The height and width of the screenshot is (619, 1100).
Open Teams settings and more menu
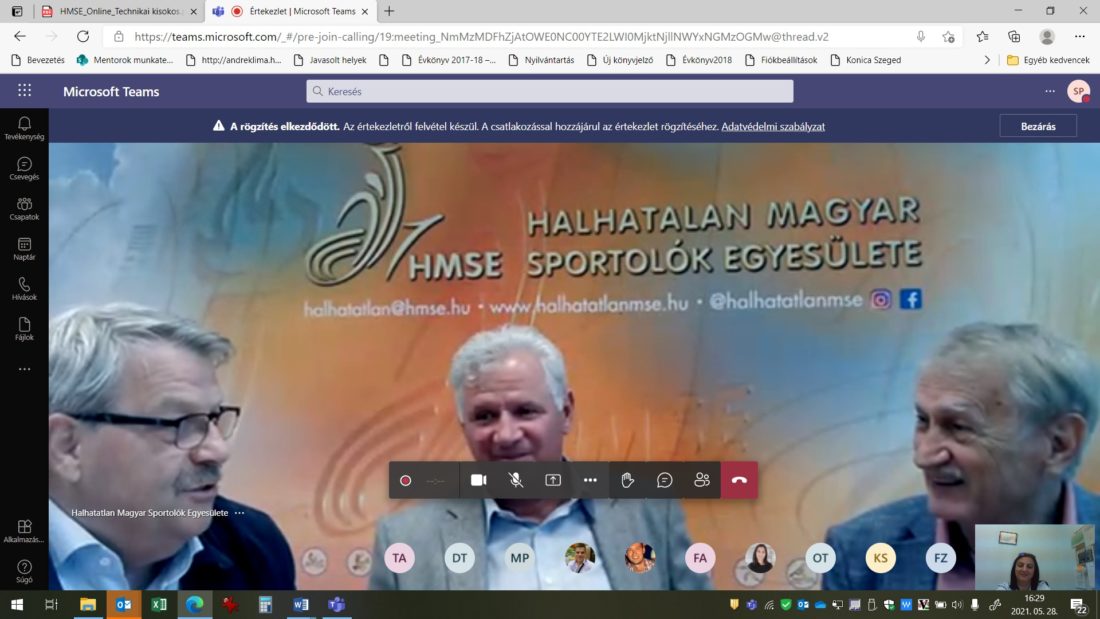[x=1049, y=91]
